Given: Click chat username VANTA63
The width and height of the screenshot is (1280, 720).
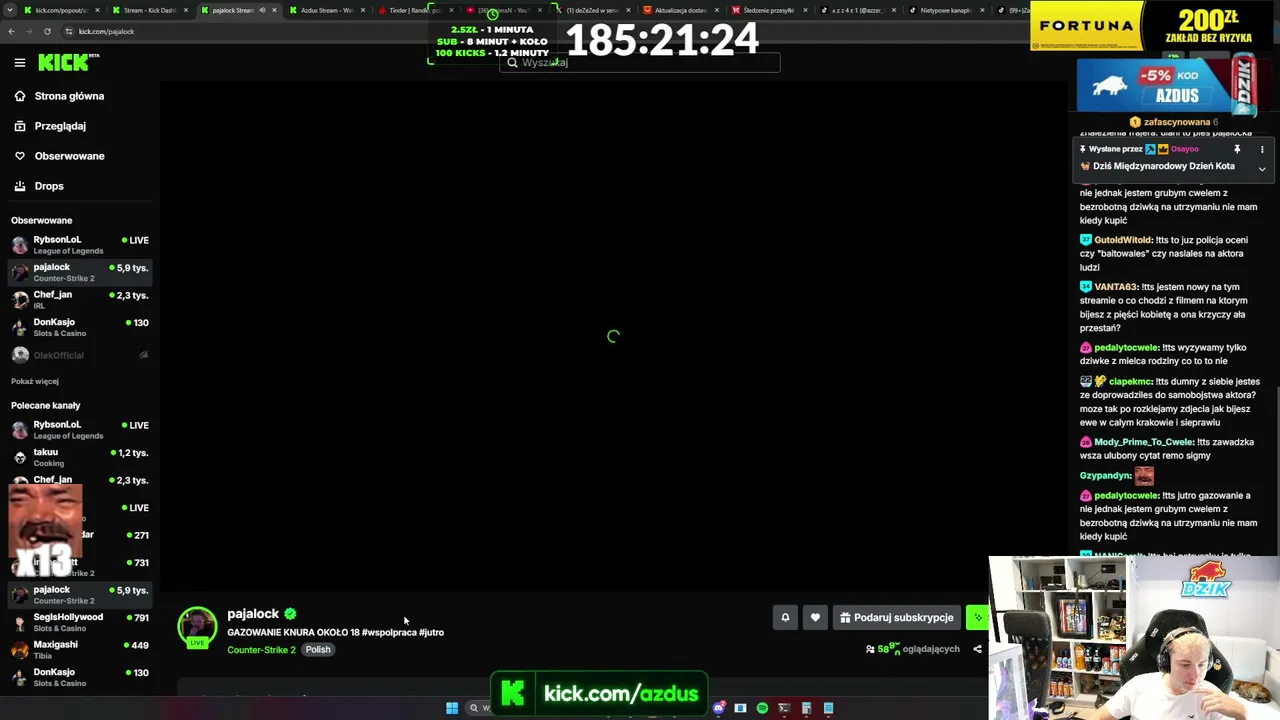Looking at the screenshot, I should coord(1116,287).
